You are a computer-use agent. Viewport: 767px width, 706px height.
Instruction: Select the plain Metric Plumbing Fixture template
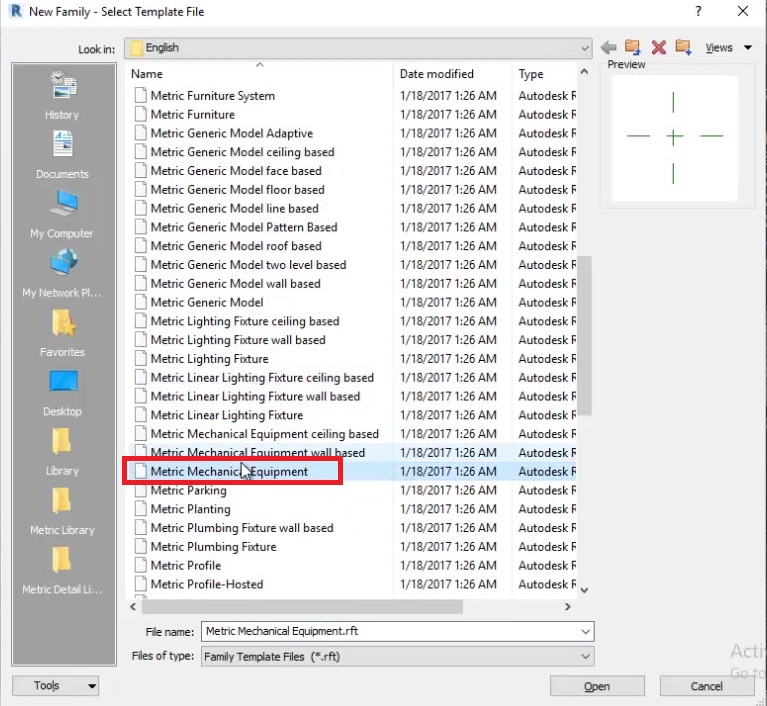[x=213, y=547]
